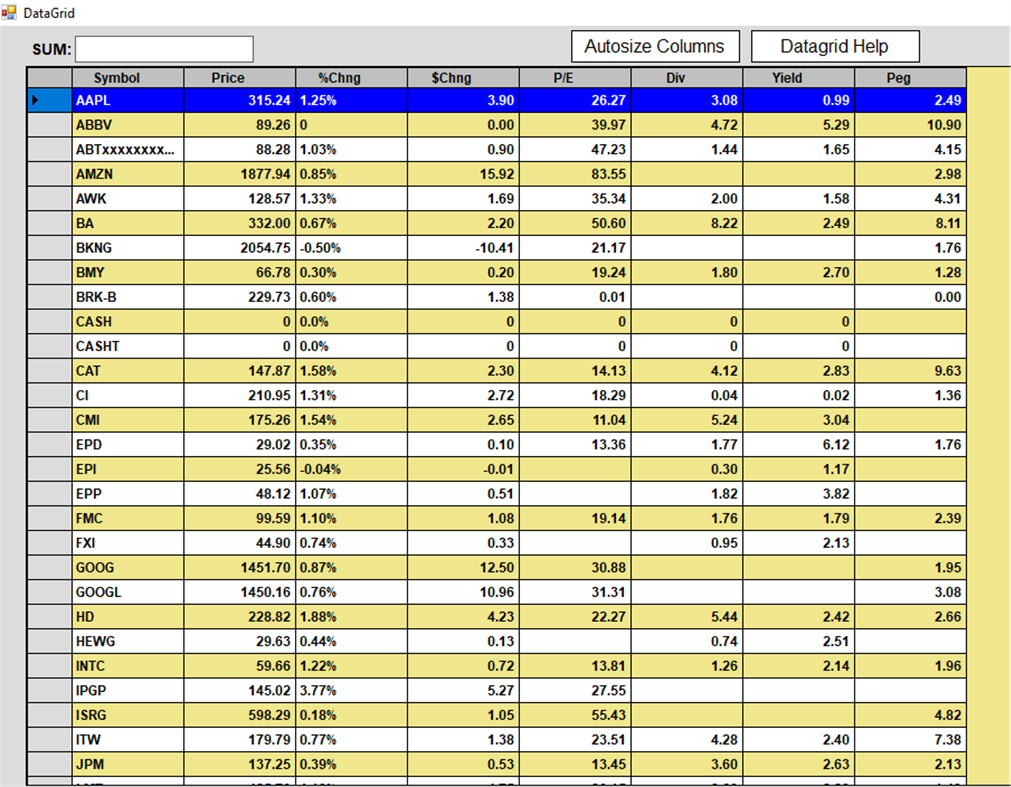Select FXI price 44.90
This screenshot has width=1011, height=787.
240,543
